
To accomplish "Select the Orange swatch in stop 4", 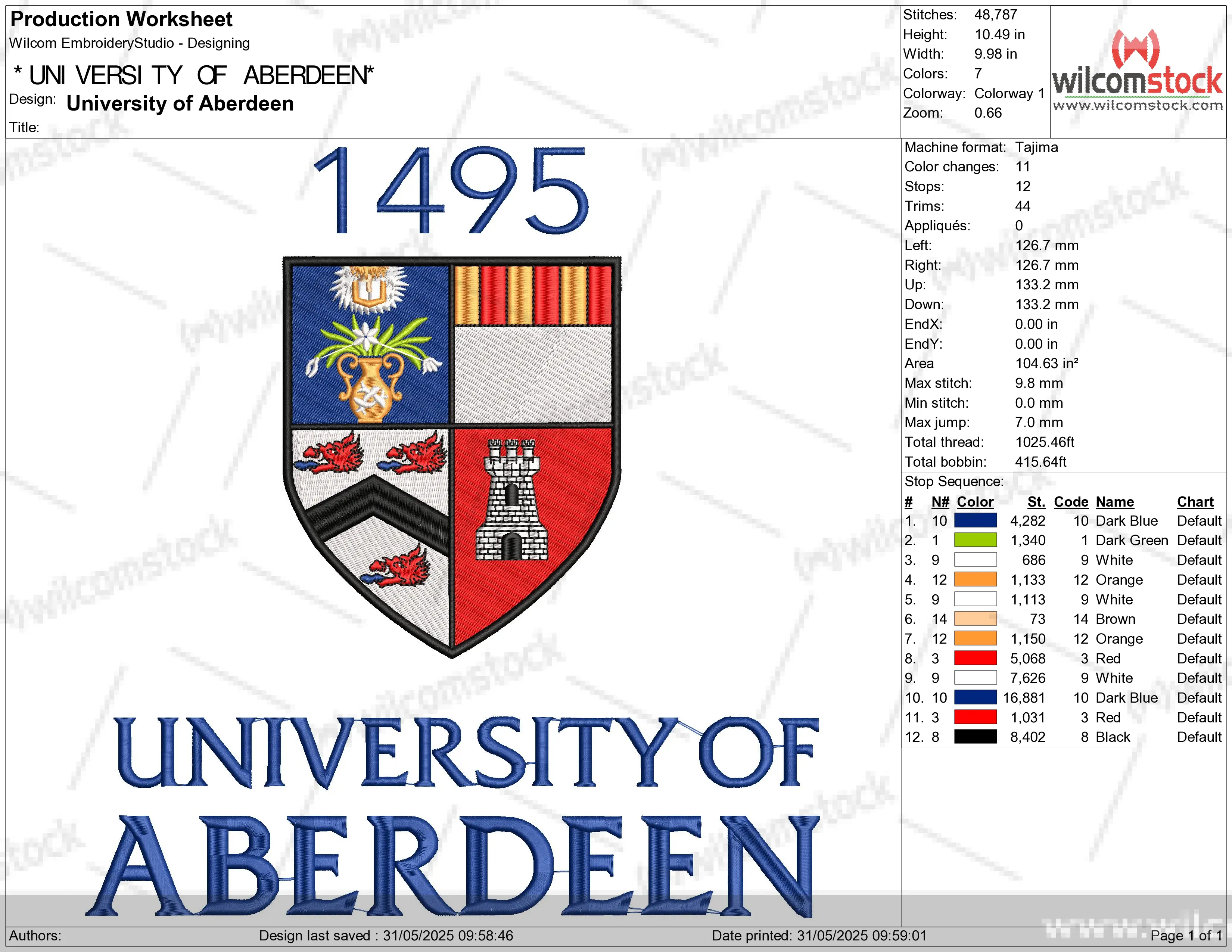I will (975, 580).
